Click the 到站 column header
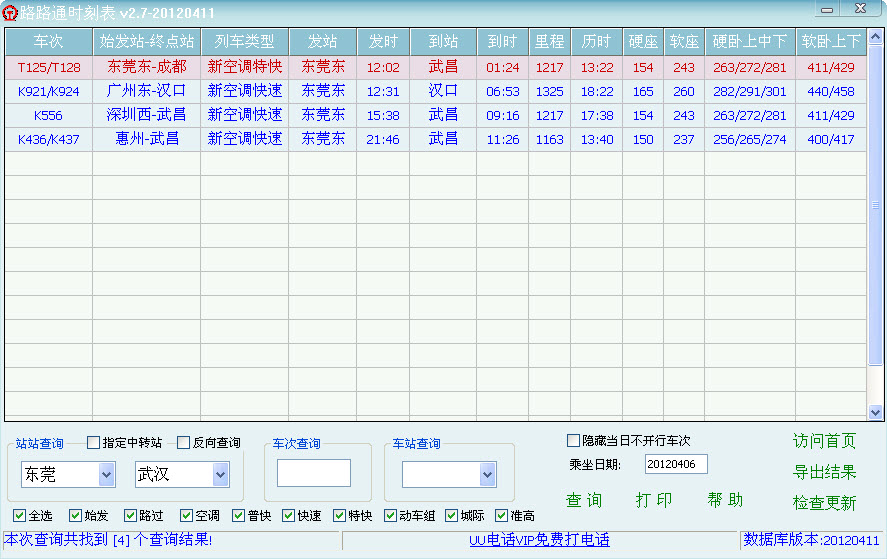 pos(443,41)
